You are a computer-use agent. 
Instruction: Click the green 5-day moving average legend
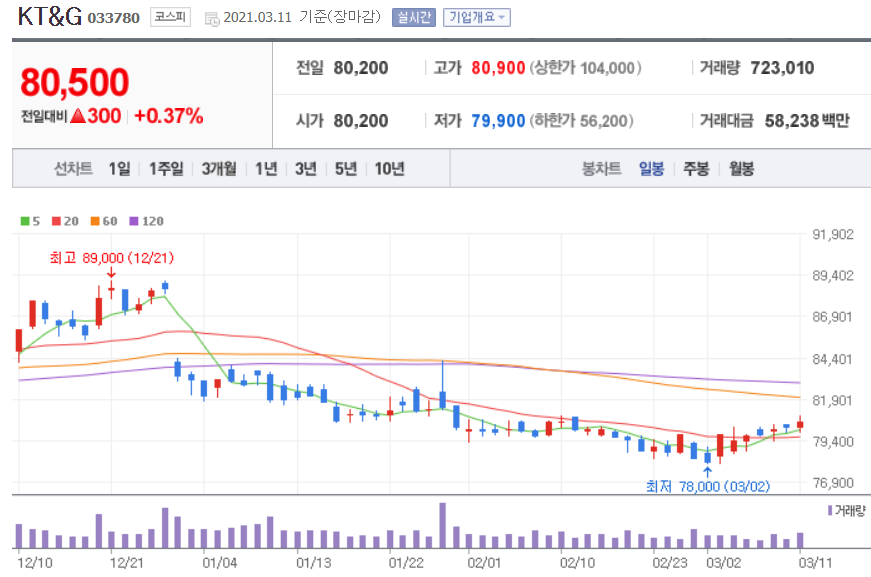click(30, 221)
